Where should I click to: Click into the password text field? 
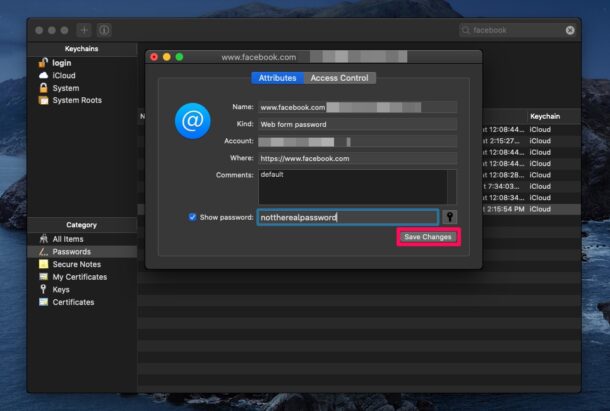pyautogui.click(x=348, y=217)
